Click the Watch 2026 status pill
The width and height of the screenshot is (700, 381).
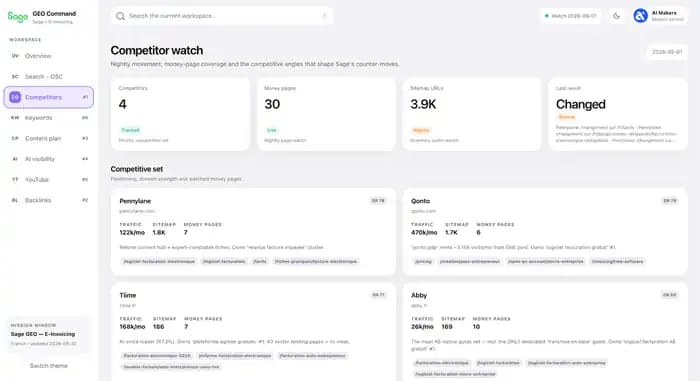pos(570,16)
